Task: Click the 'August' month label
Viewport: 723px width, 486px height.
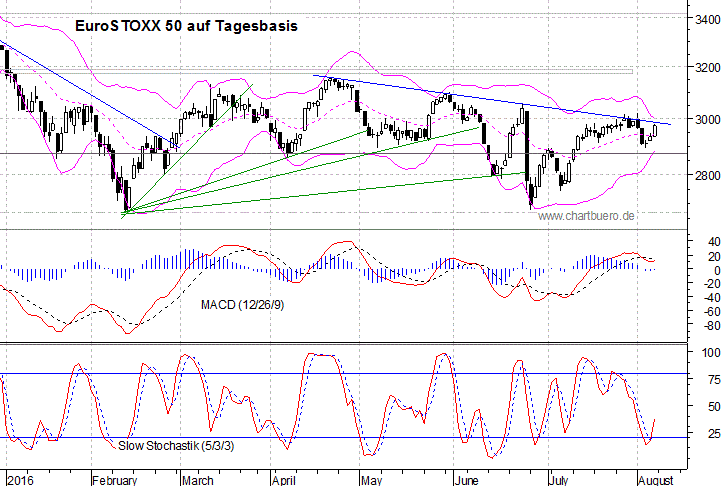Action: (656, 480)
